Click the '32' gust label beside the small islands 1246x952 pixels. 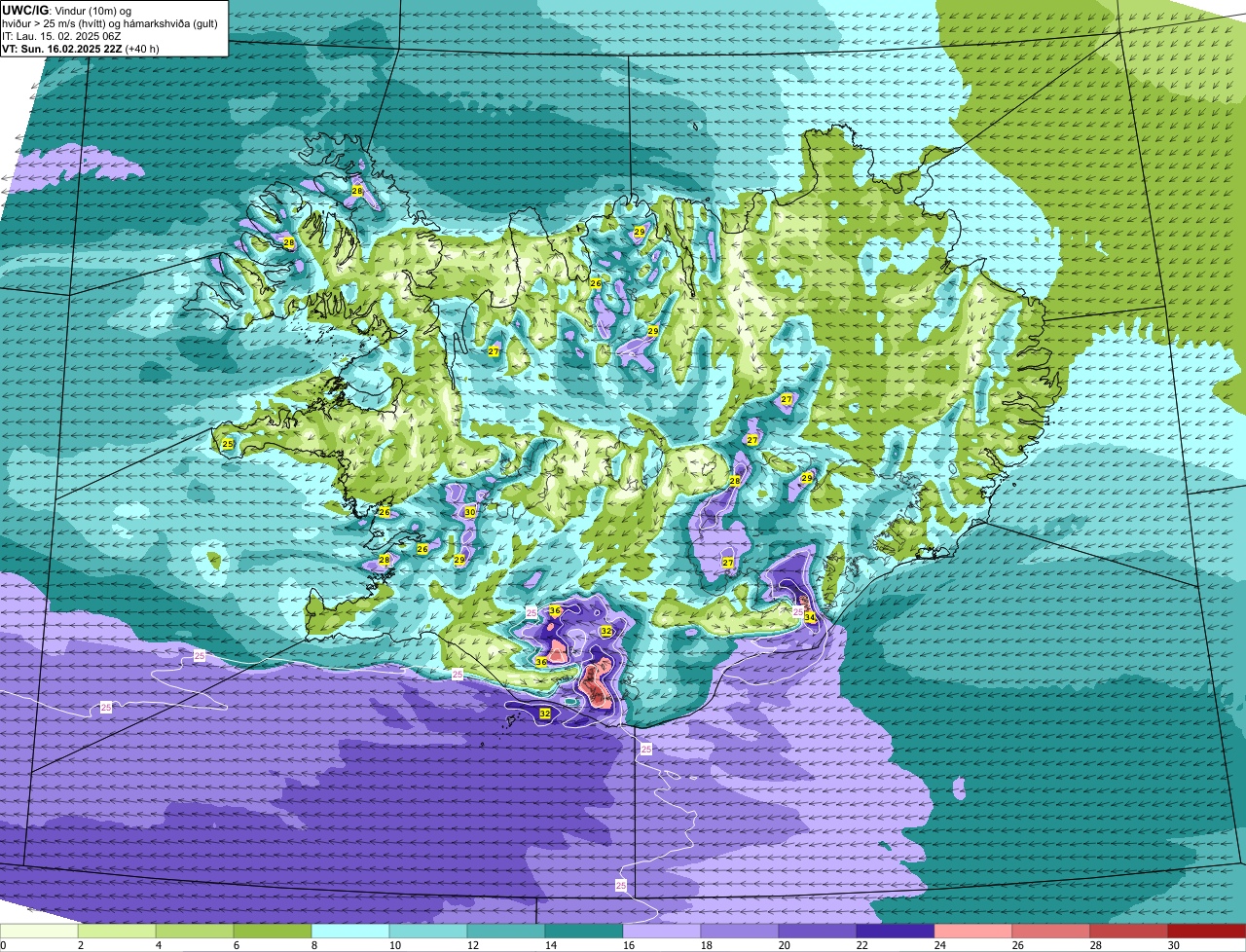545,714
